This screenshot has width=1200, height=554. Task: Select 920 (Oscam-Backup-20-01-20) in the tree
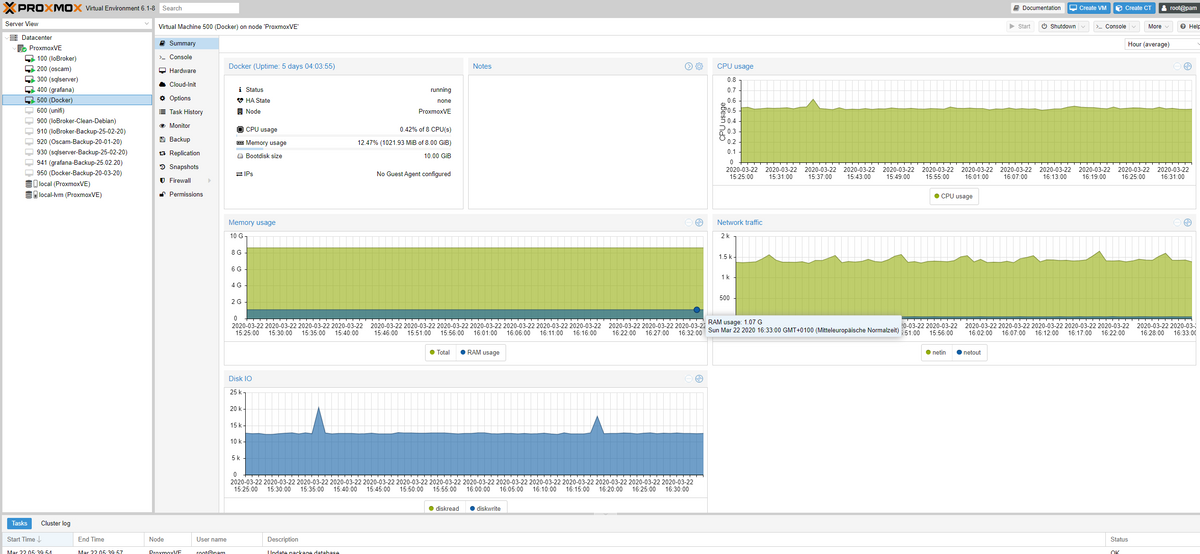77,142
